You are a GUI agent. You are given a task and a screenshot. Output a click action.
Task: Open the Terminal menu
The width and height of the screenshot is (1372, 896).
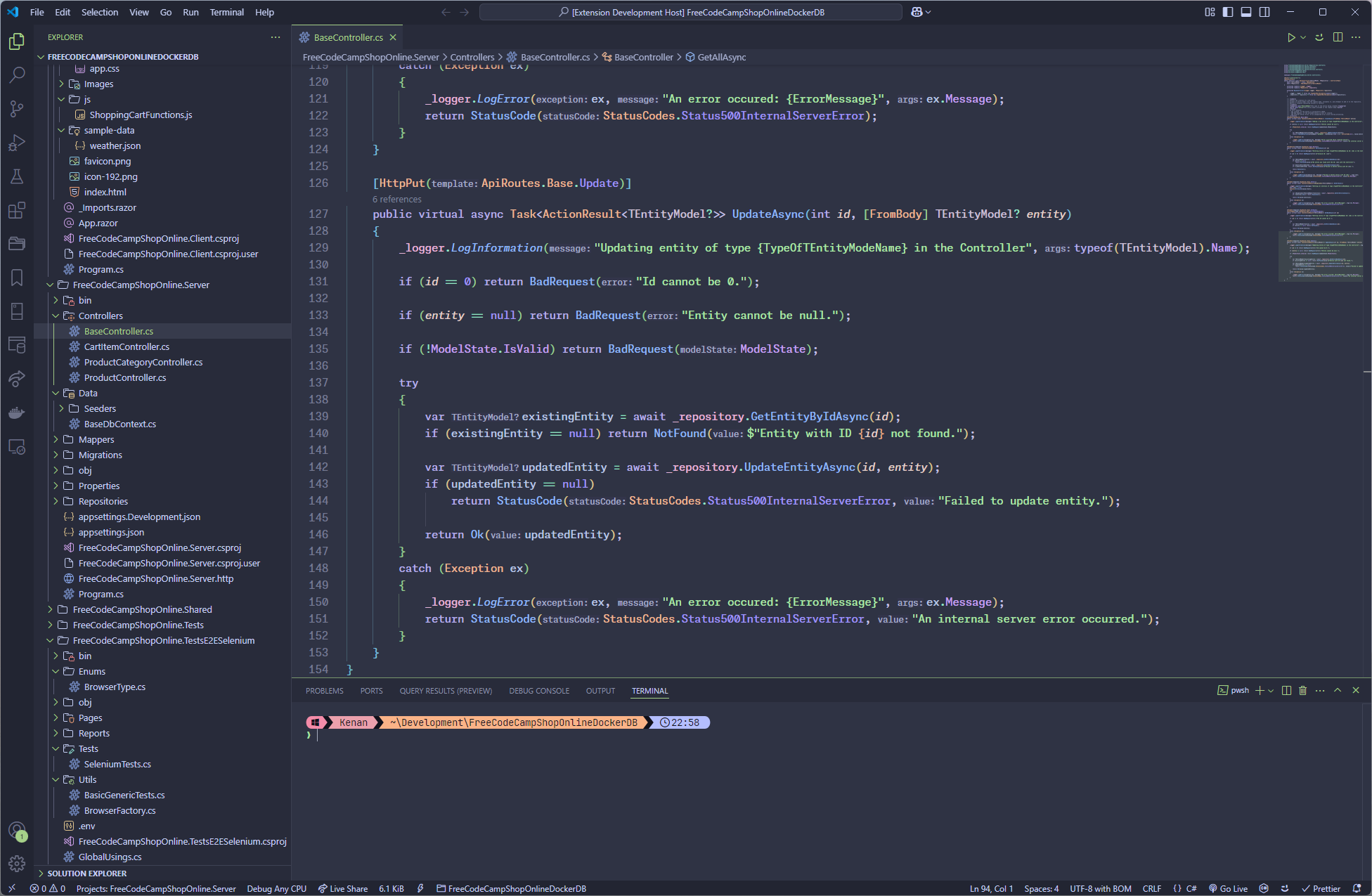226,12
